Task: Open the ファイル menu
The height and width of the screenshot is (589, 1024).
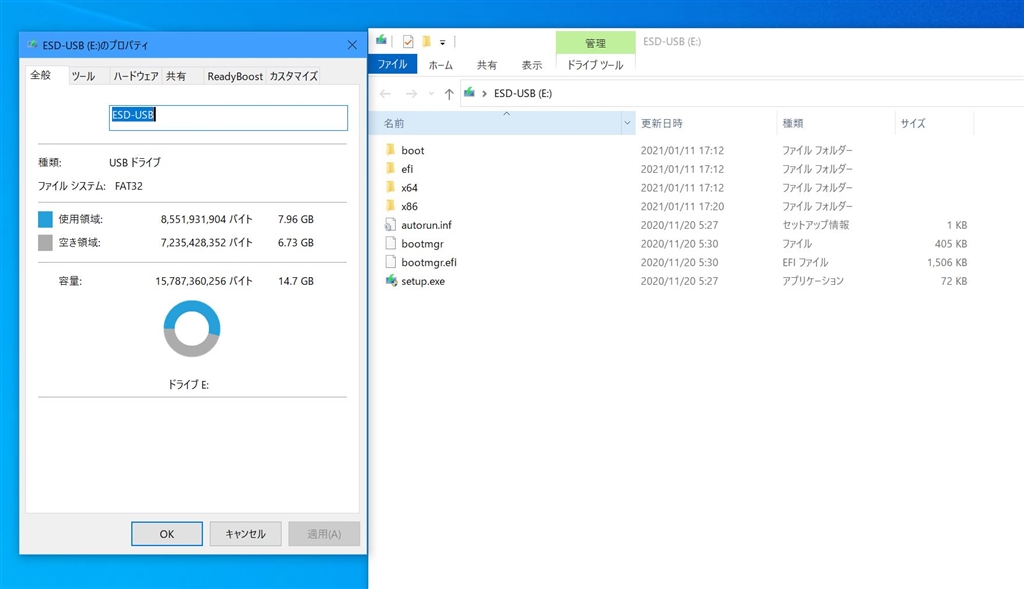Action: click(392, 64)
